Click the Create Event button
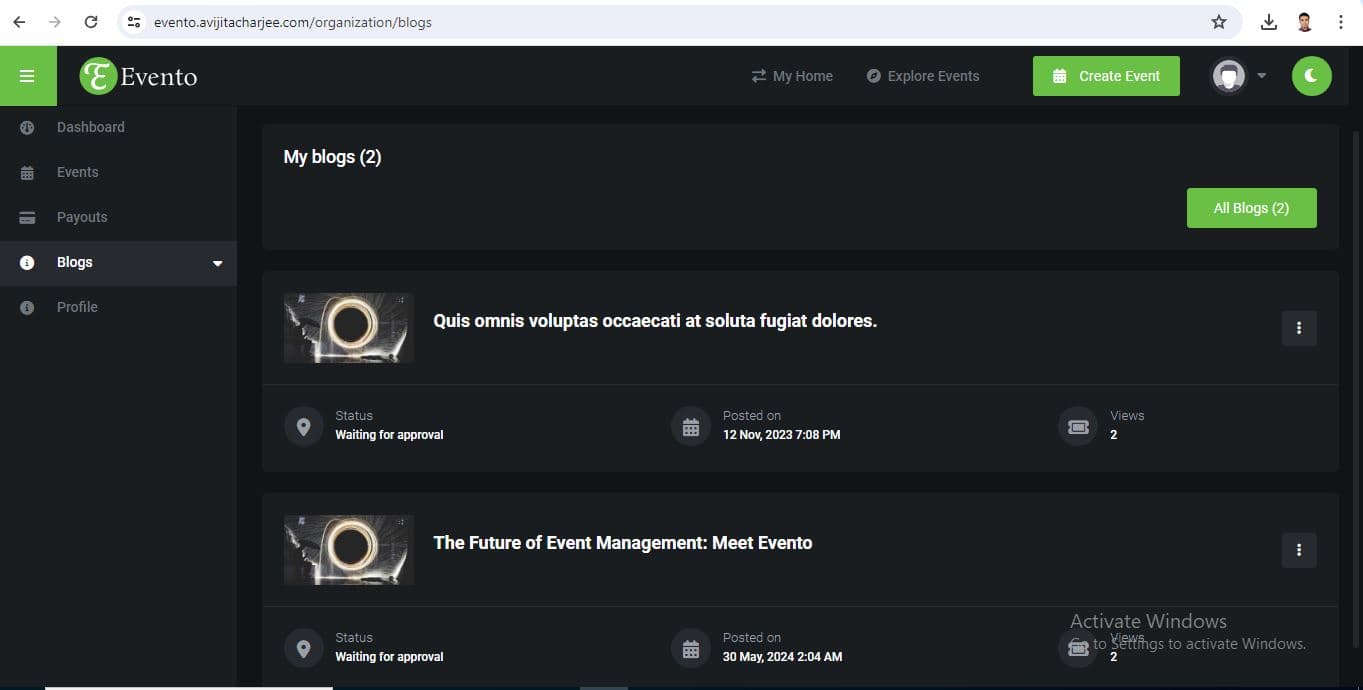This screenshot has width=1363, height=690. pyautogui.click(x=1106, y=76)
